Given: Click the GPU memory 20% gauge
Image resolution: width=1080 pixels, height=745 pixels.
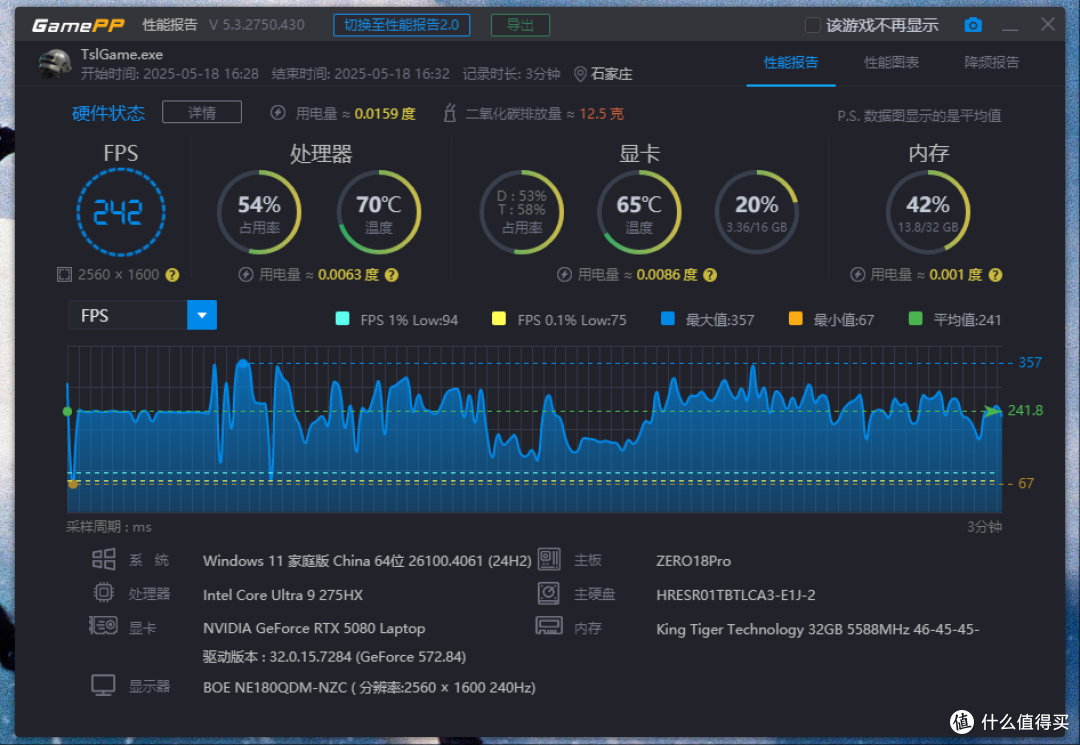Looking at the screenshot, I should [756, 212].
